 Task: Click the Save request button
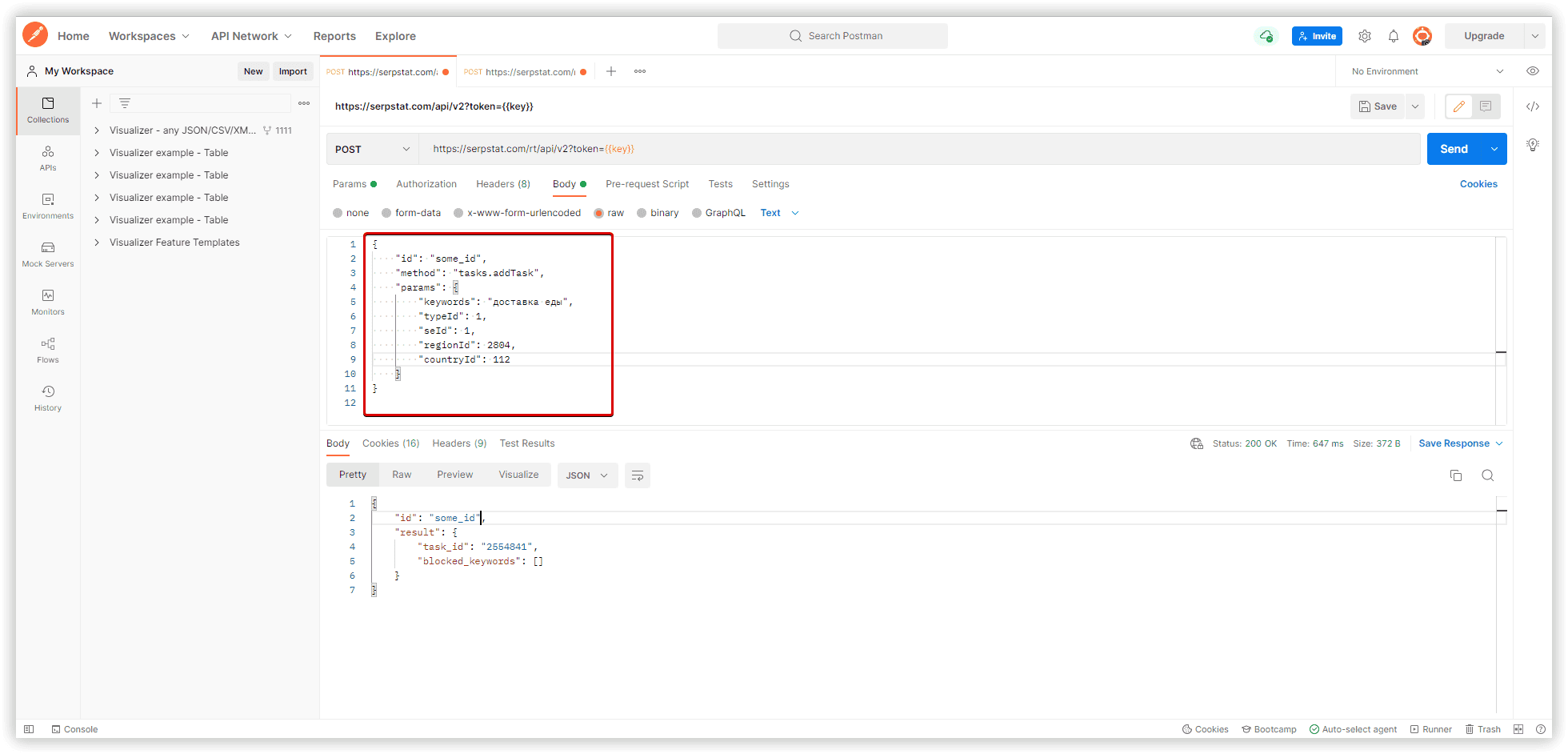tap(1378, 106)
